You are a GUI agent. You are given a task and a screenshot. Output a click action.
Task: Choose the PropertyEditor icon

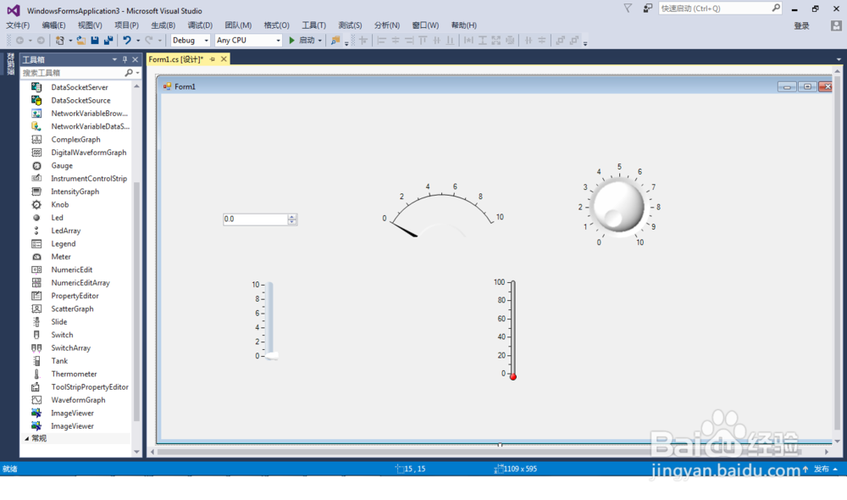[x=36, y=295]
